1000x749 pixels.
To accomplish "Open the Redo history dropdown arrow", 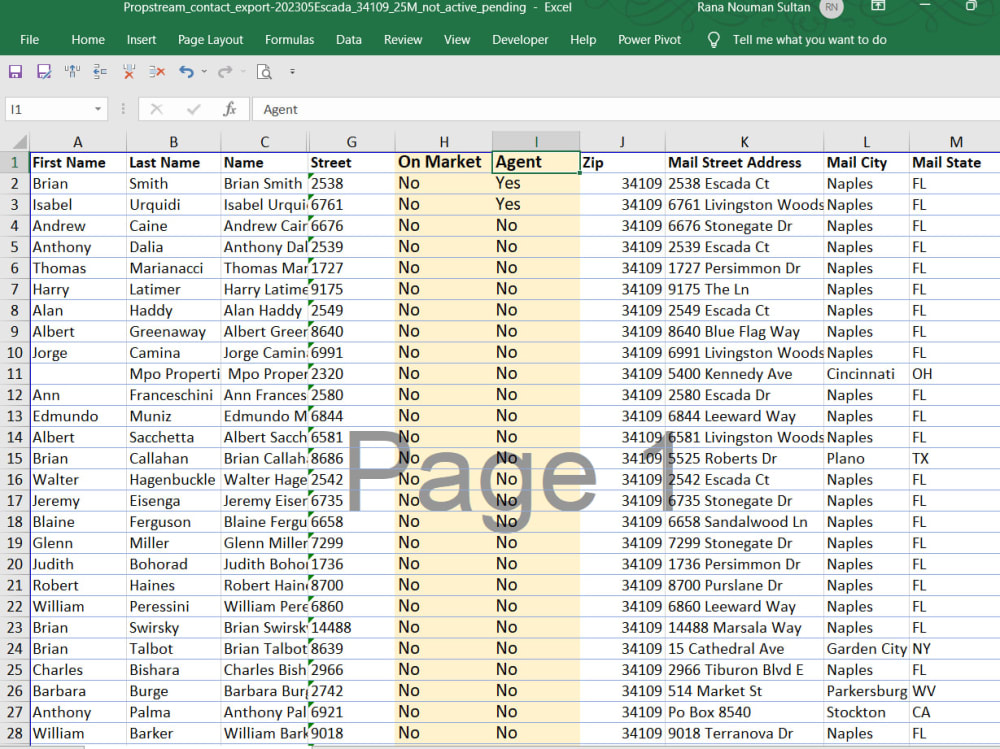I will [243, 71].
